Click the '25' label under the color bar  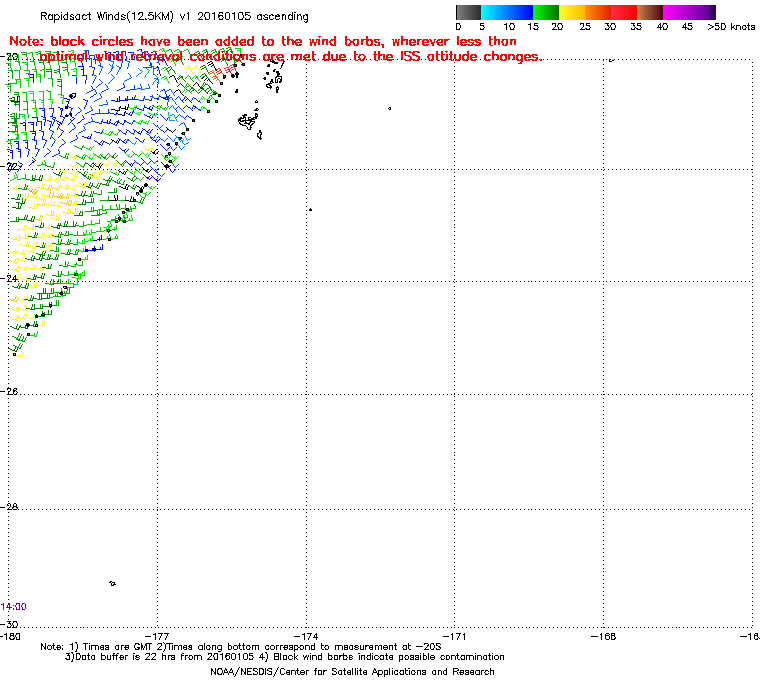tap(585, 27)
